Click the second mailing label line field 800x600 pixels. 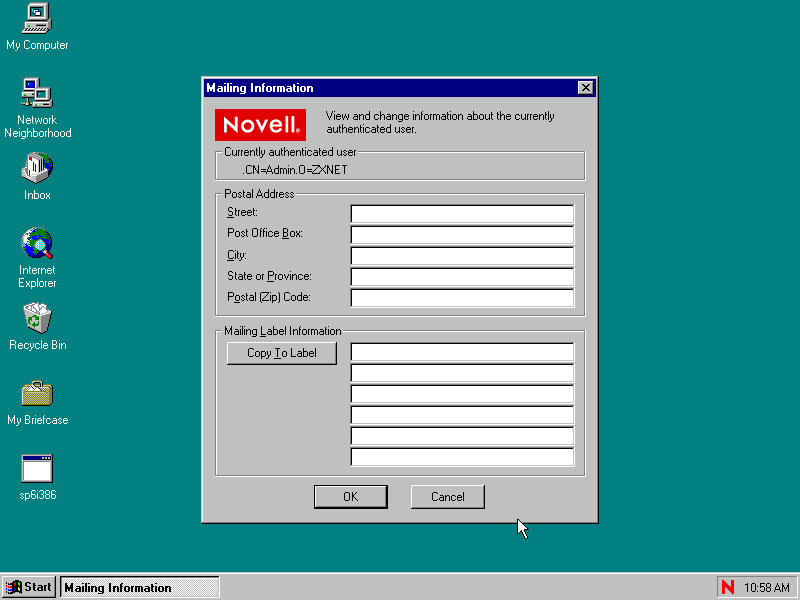[462, 373]
